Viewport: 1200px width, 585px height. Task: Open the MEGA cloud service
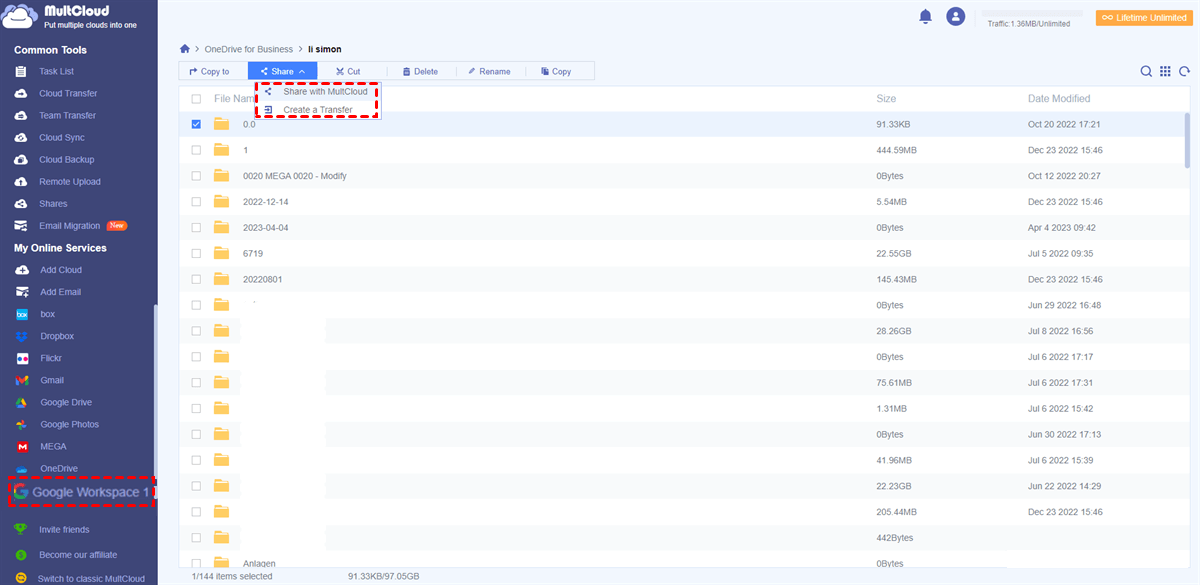53,446
